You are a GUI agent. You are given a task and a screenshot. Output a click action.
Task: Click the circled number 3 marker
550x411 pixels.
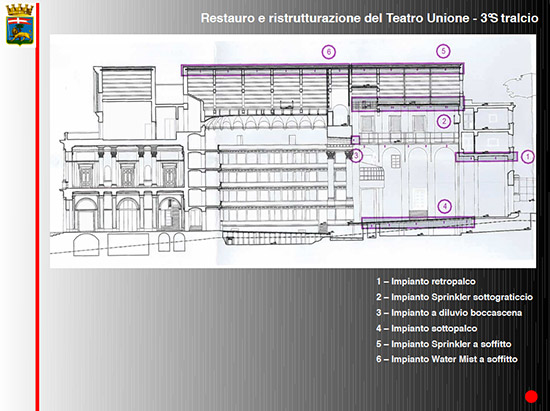point(356,155)
